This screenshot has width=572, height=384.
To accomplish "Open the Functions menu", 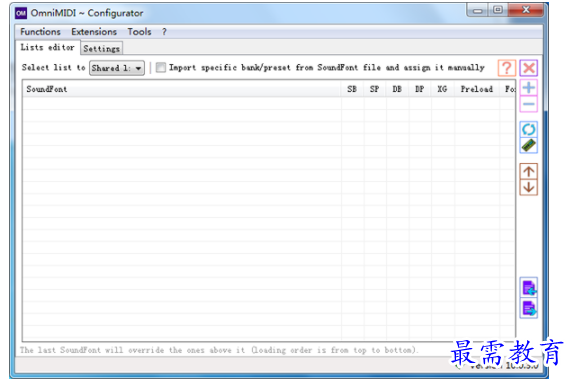I will (40, 32).
